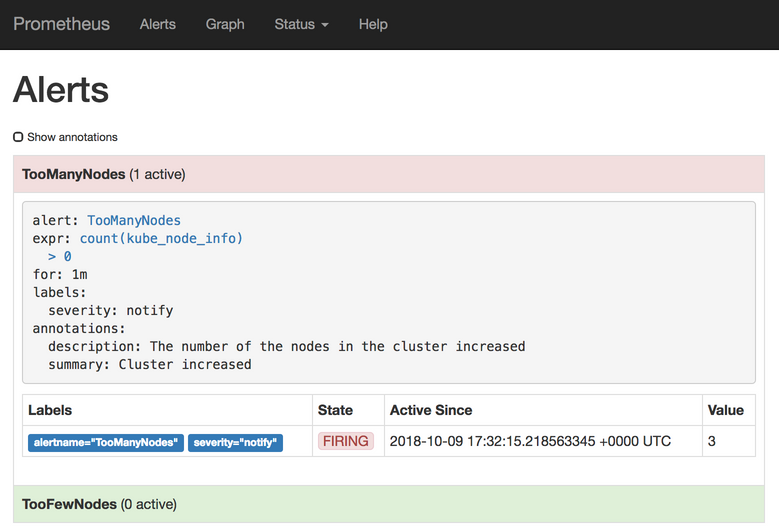Viewport: 779px width, 531px height.
Task: Click the description annotation line in rule
Action: 287,346
